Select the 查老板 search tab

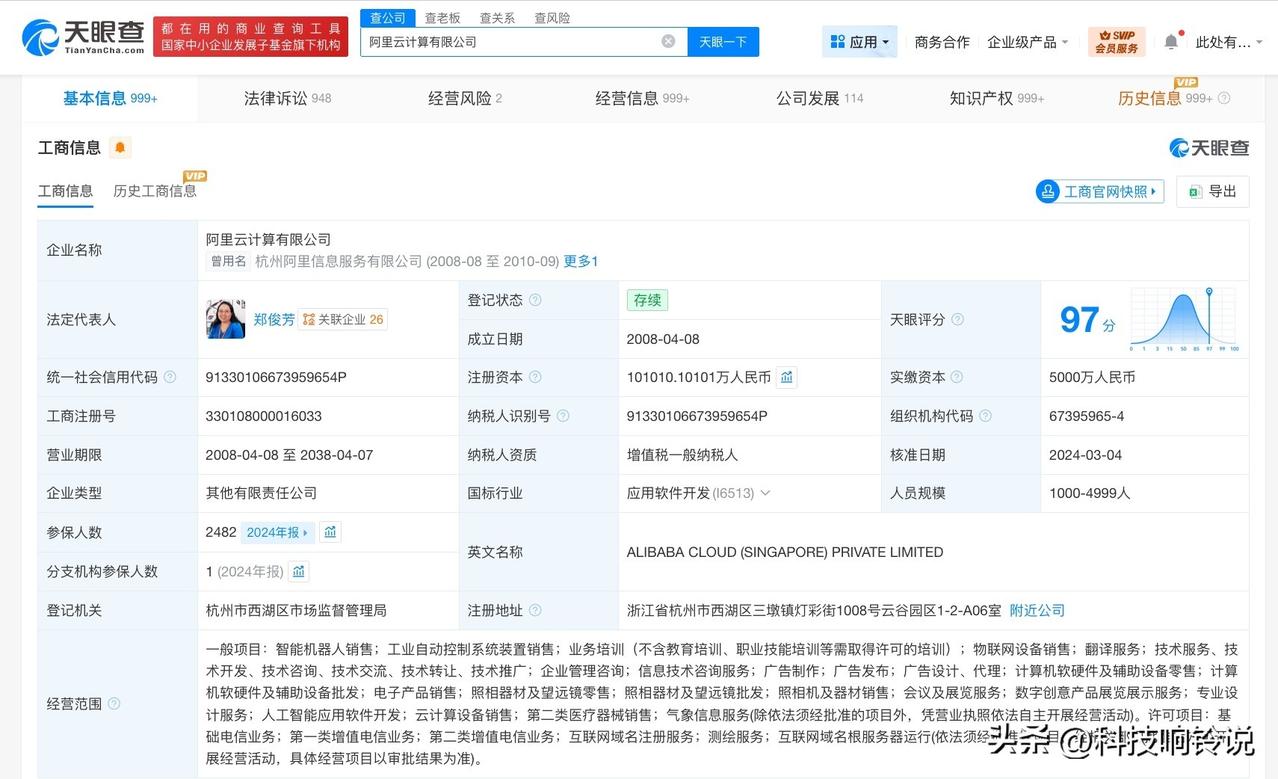point(442,18)
